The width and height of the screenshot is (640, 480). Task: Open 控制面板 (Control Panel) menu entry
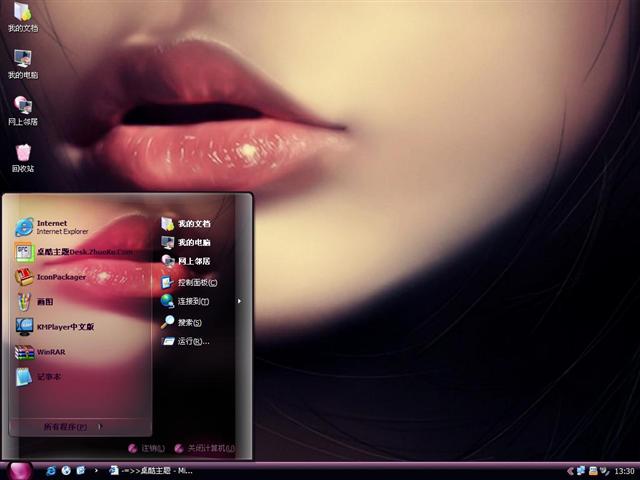pos(196,282)
